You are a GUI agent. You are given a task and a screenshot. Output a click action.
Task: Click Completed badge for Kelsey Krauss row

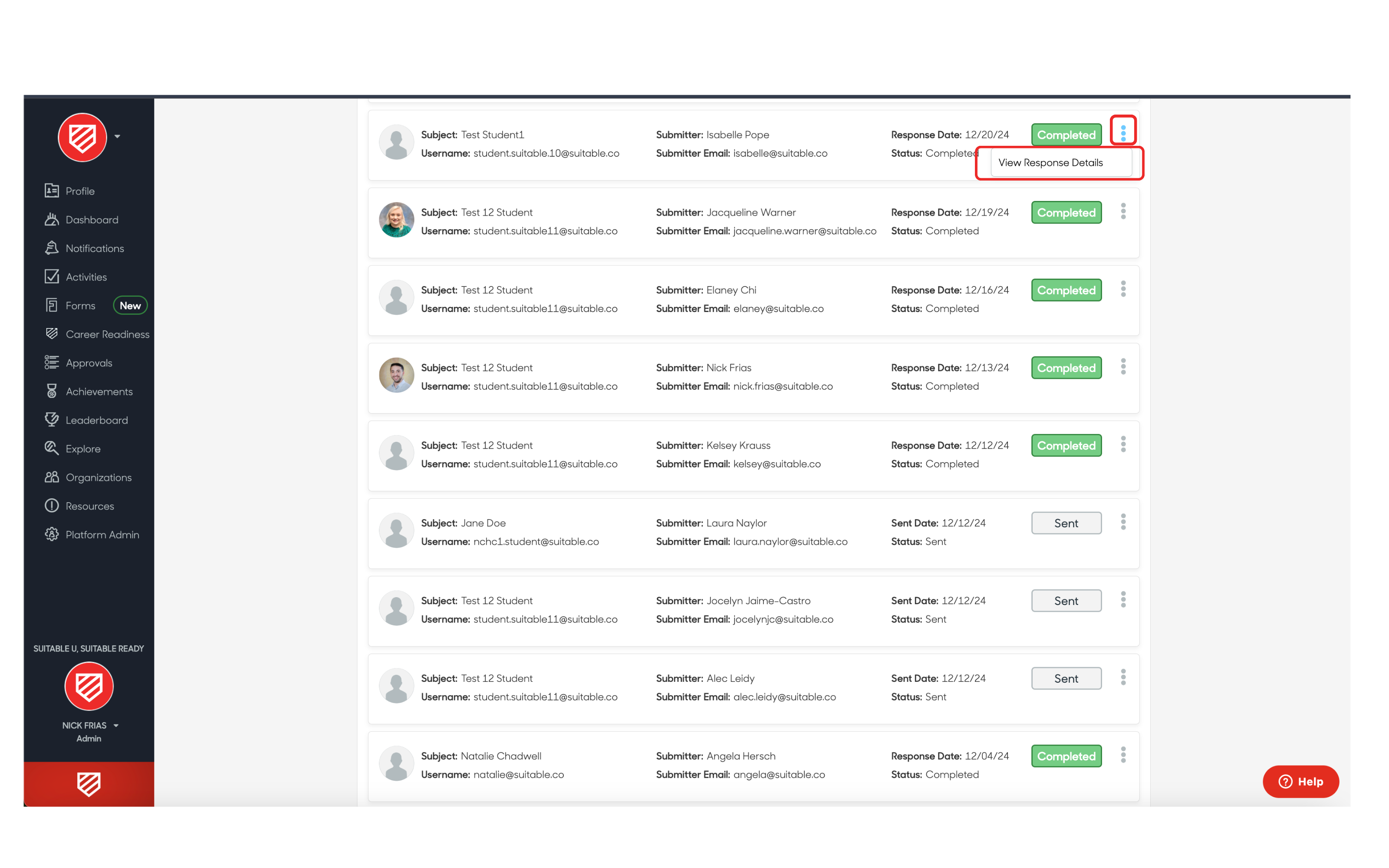click(x=1066, y=445)
